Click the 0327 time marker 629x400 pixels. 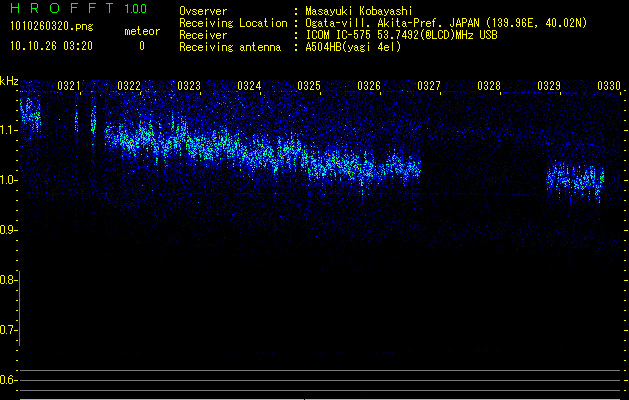click(429, 86)
